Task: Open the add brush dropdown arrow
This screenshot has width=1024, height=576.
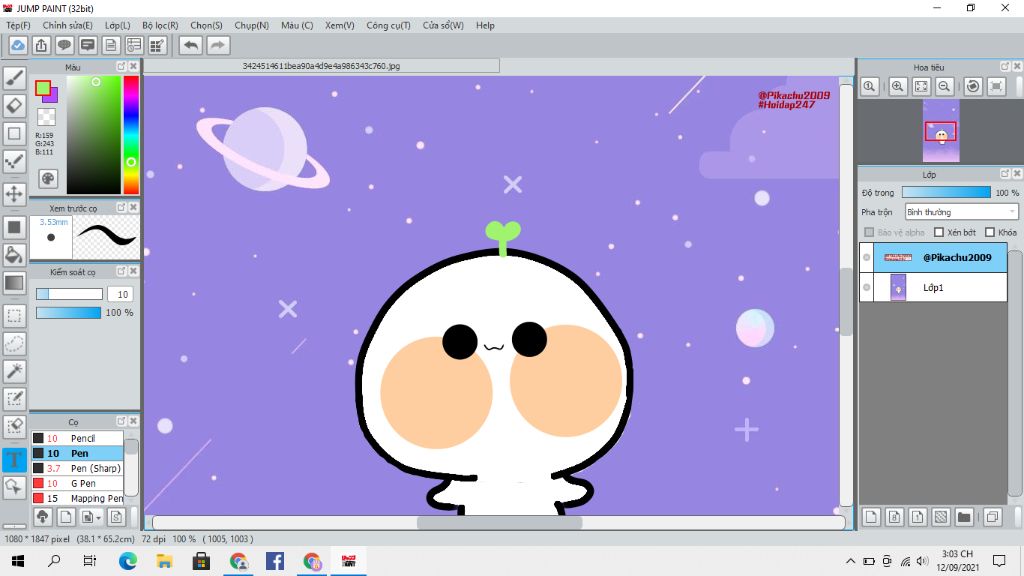Action: coord(98,518)
